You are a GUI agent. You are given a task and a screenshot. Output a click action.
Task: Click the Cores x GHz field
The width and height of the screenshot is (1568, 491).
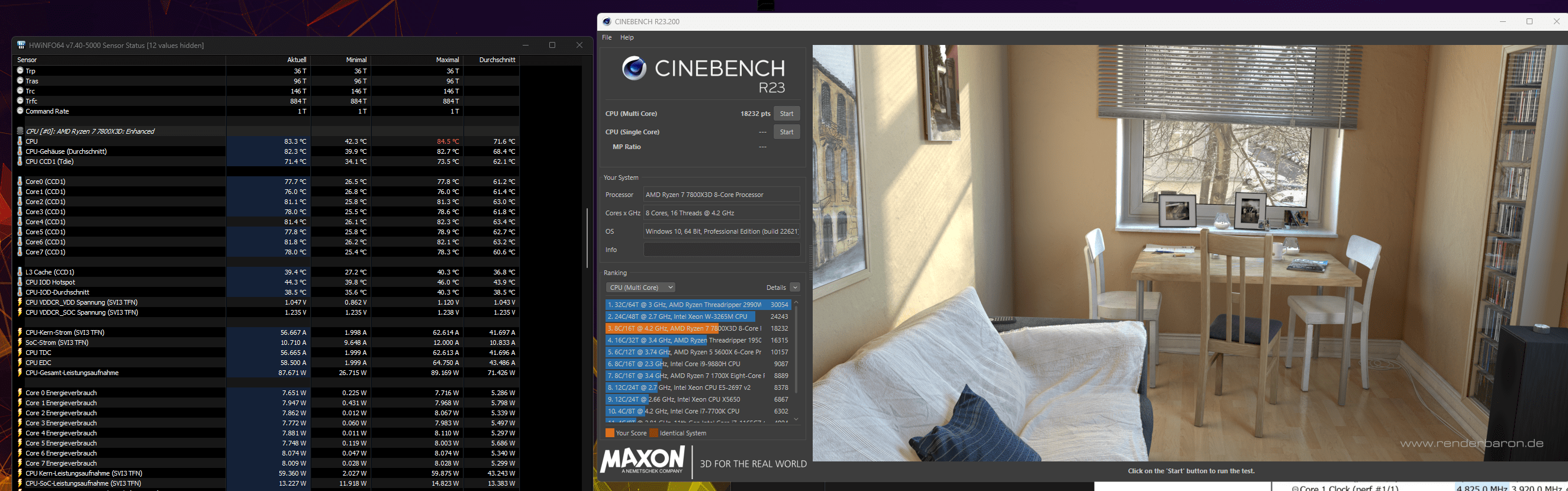coord(722,213)
